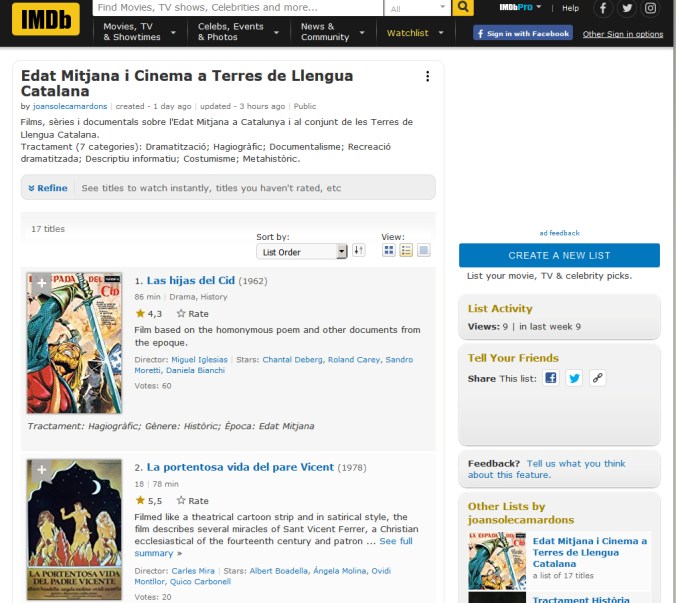Share this list on Twitter
The height and width of the screenshot is (603, 676).
tap(574, 378)
